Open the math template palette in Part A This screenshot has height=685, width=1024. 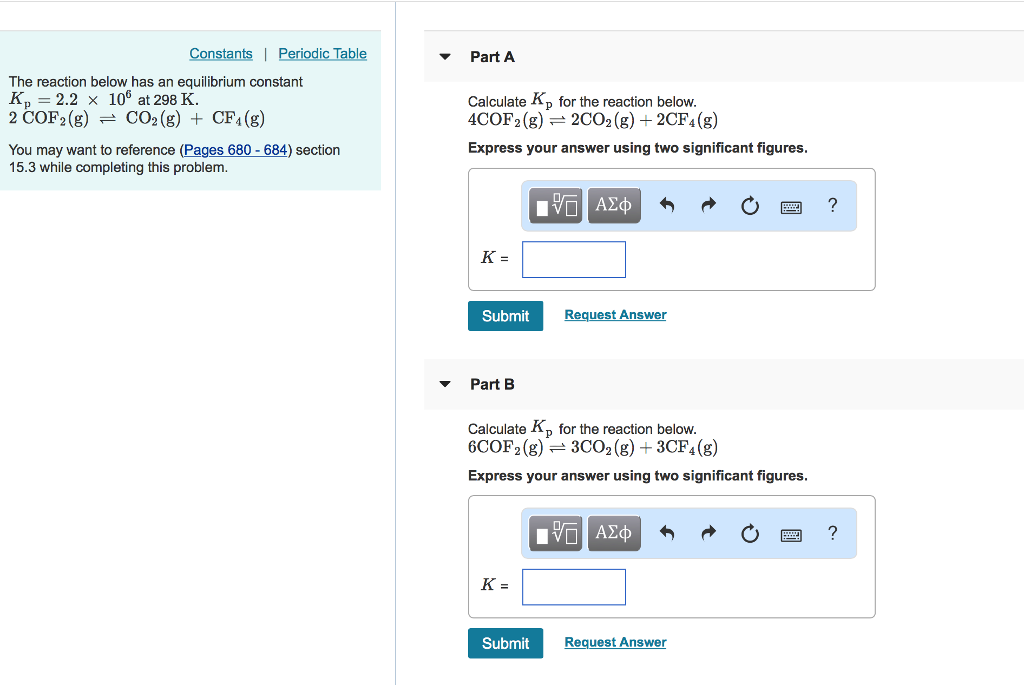coord(555,206)
